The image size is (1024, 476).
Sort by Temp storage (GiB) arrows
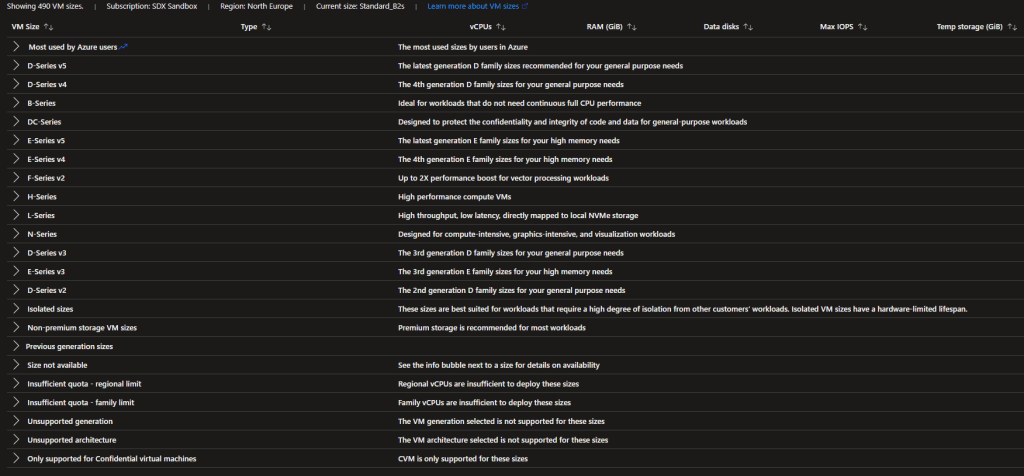[x=1012, y=27]
